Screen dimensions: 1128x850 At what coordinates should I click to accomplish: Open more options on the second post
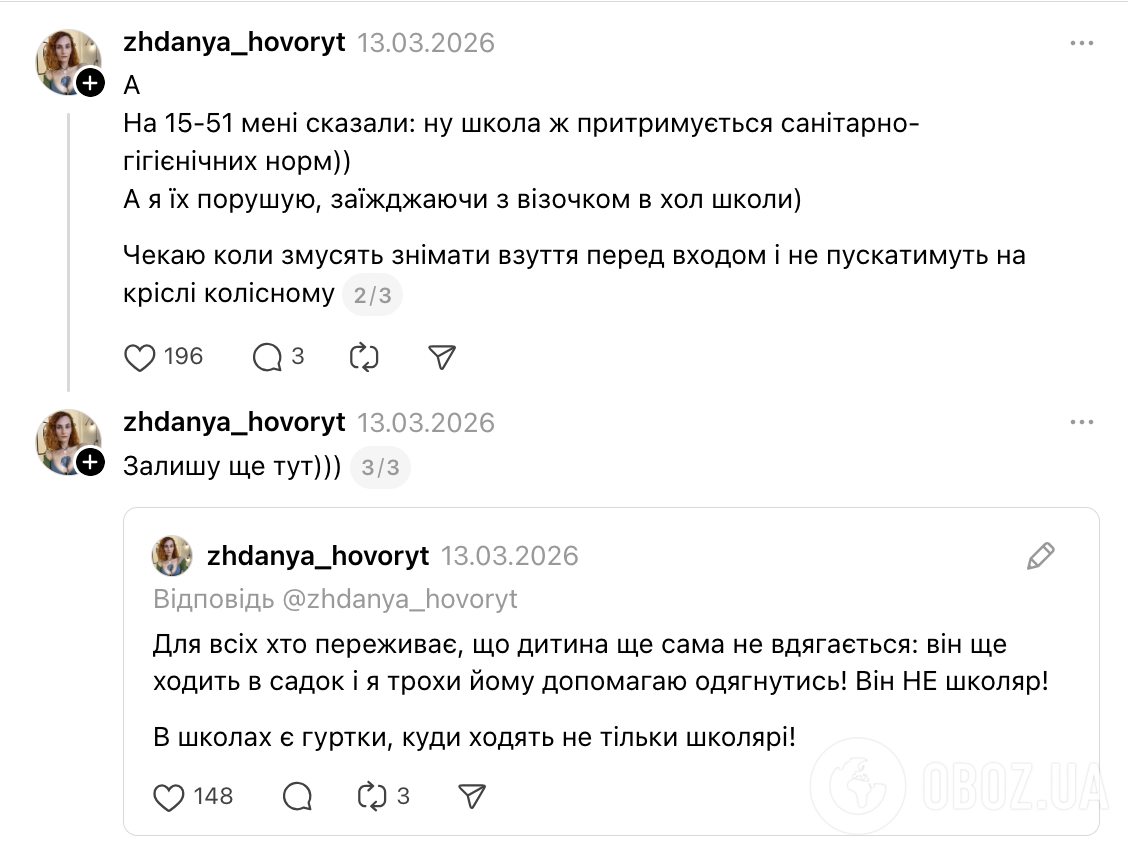point(1082,422)
